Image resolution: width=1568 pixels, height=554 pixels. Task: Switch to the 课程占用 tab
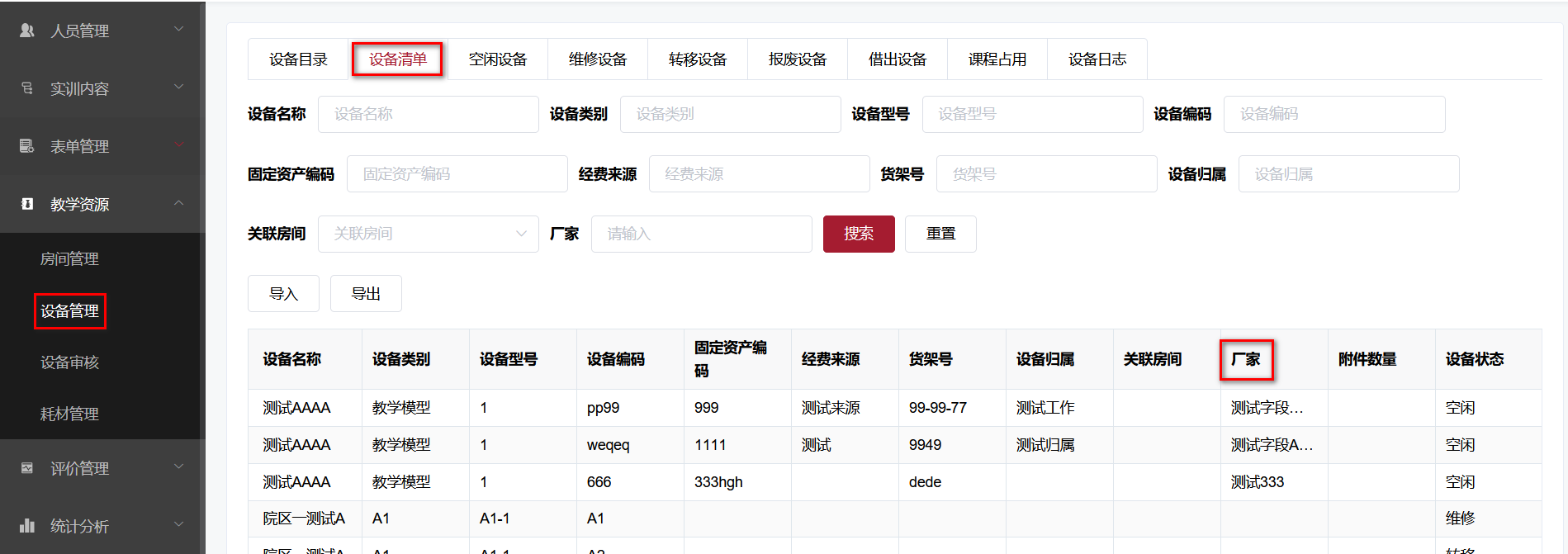pos(997,59)
